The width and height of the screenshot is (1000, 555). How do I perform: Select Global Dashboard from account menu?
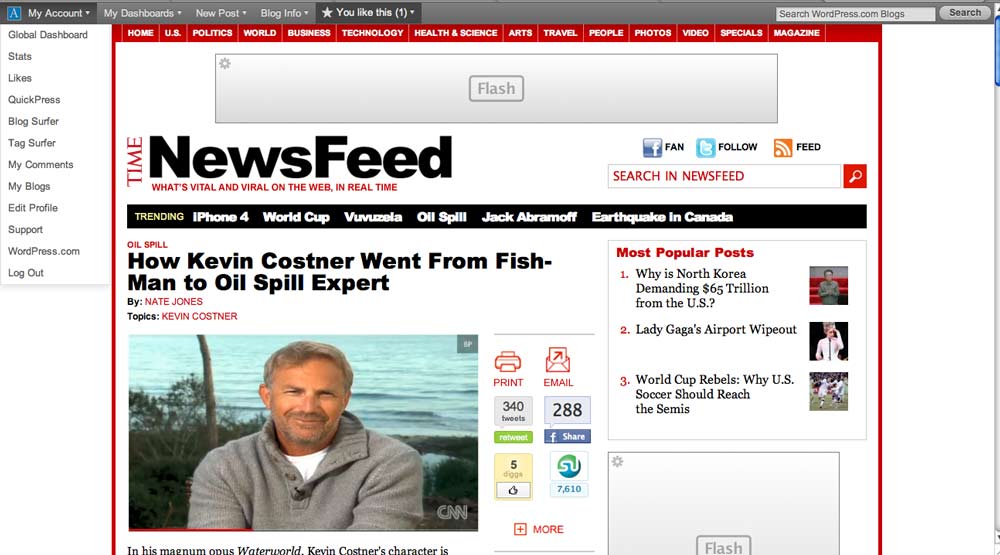(48, 34)
